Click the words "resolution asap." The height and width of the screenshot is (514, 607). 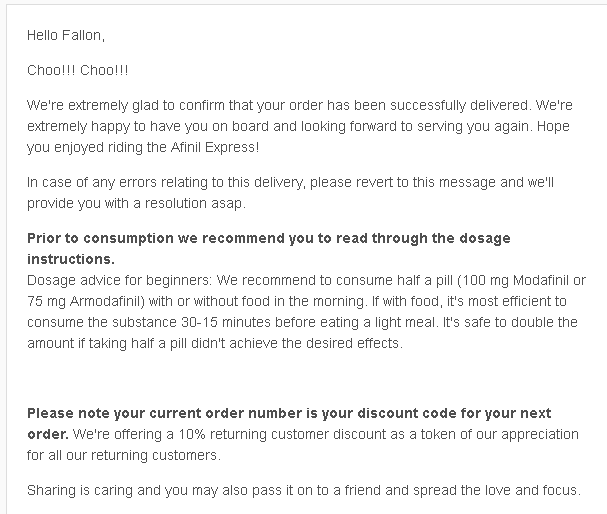195,204
